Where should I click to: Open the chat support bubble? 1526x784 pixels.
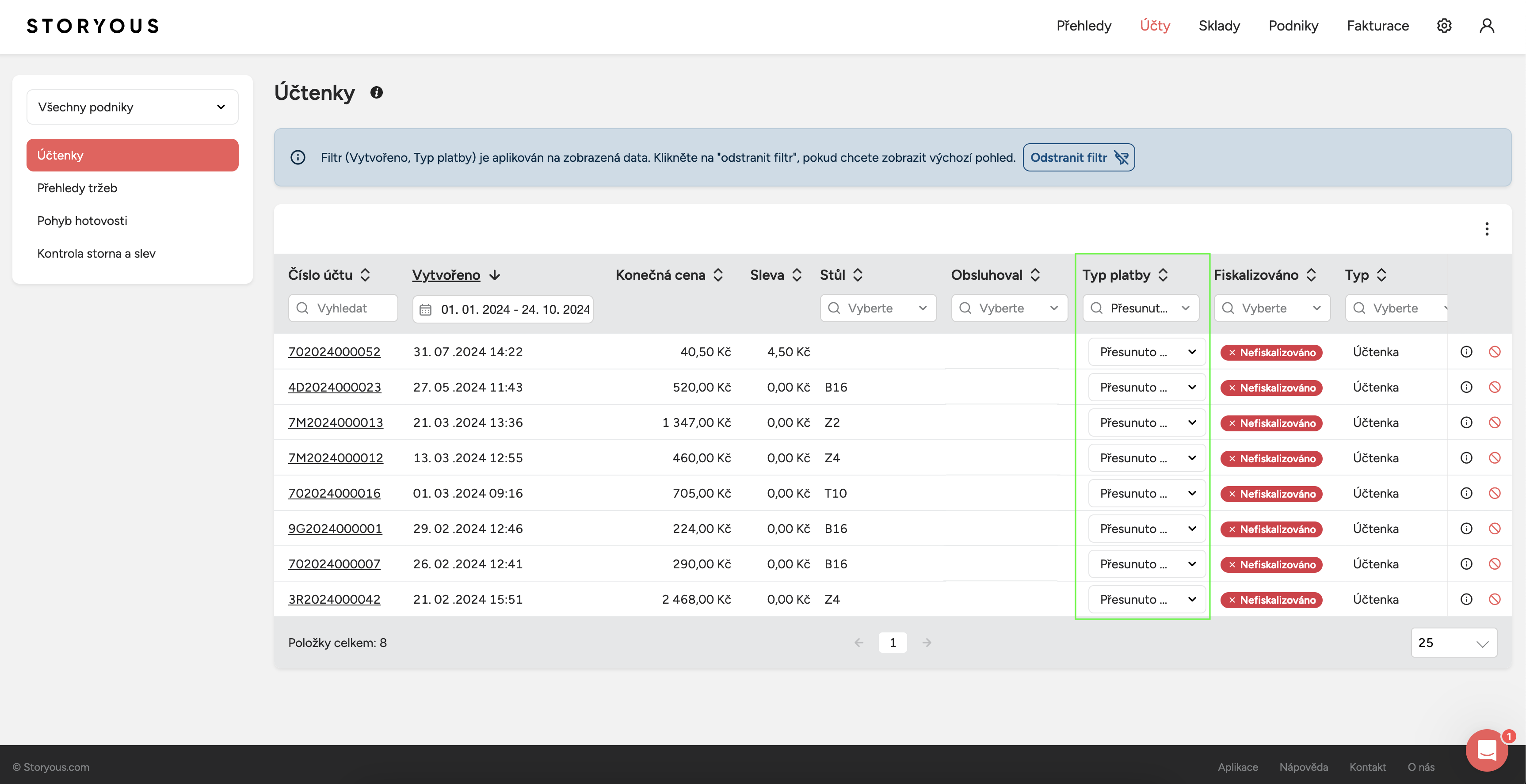tap(1486, 750)
